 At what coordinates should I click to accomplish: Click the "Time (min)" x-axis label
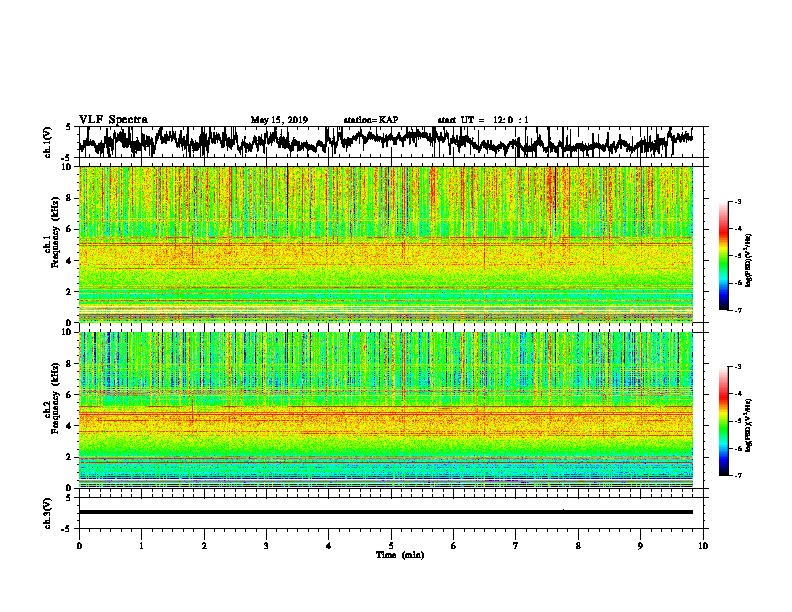tap(400, 555)
